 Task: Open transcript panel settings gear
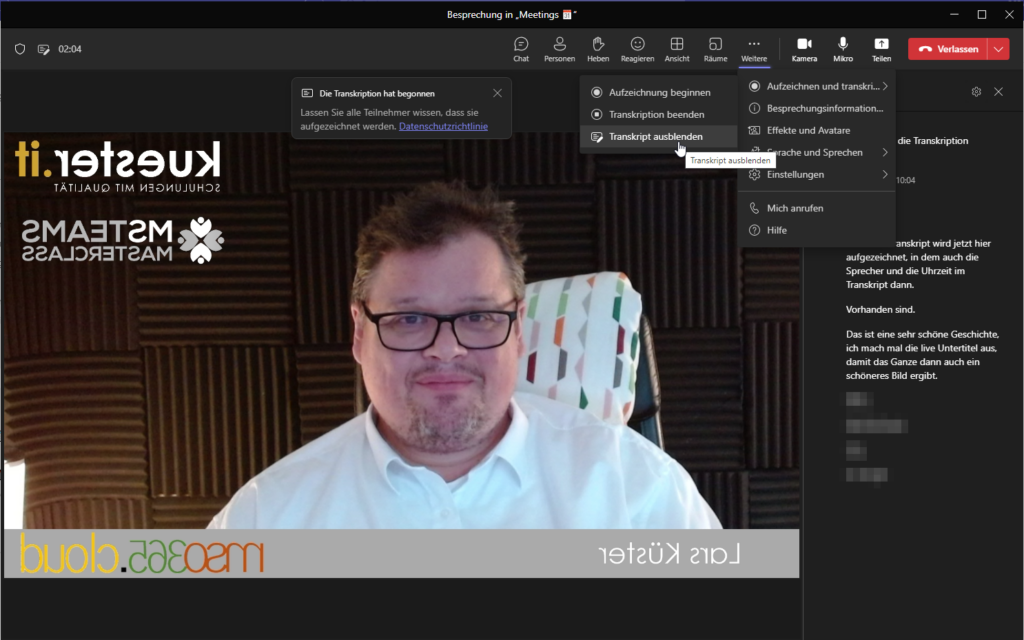[976, 92]
